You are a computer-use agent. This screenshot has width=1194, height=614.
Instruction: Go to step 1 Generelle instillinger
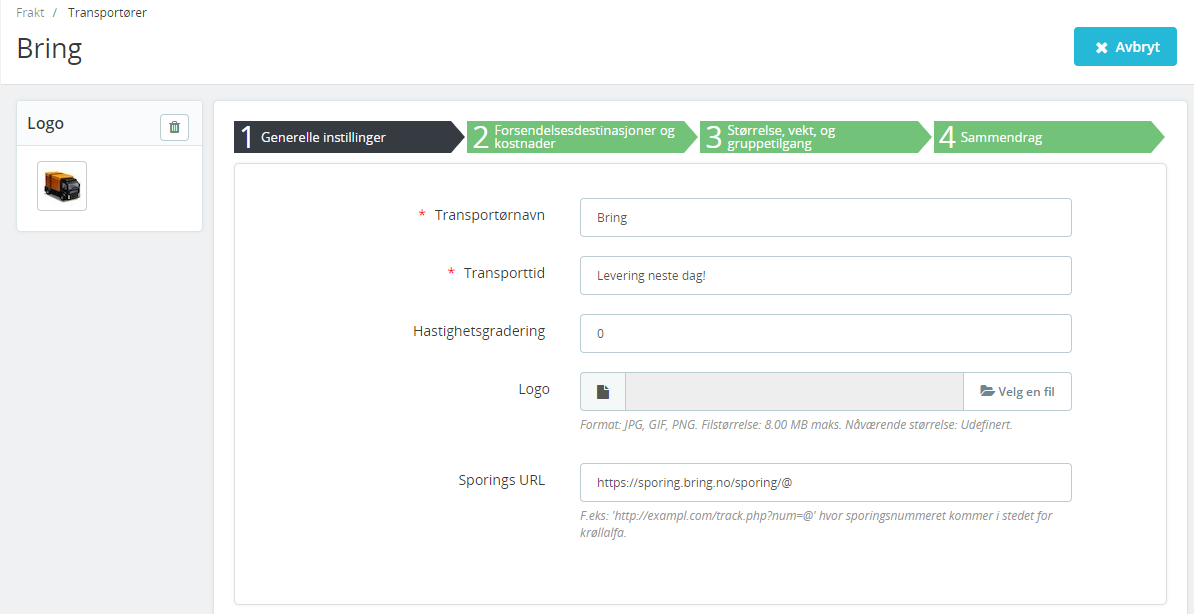coord(349,137)
